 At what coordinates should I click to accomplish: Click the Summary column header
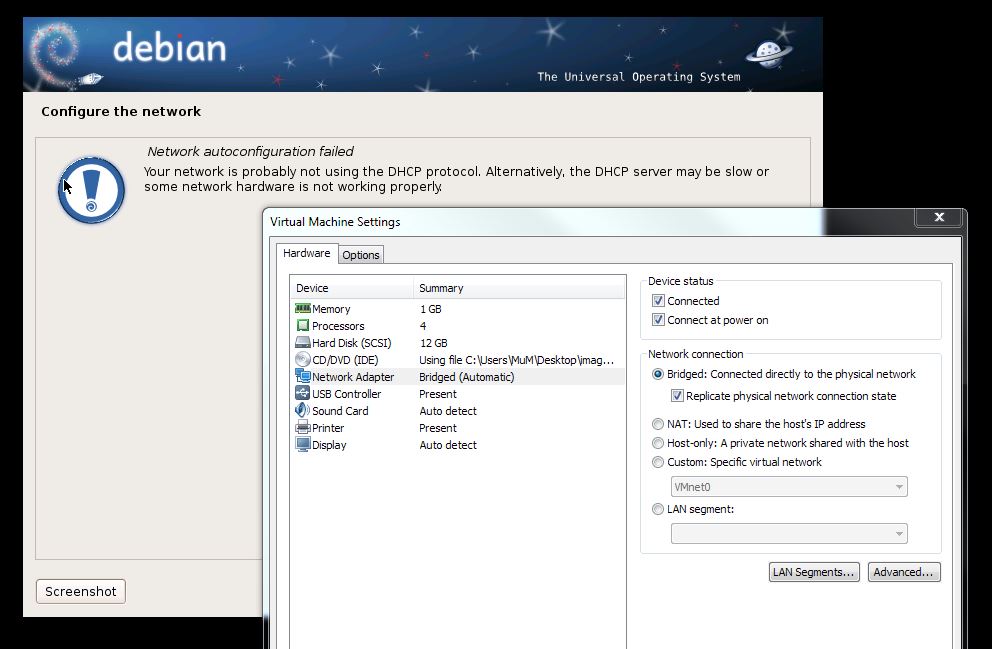click(519, 288)
